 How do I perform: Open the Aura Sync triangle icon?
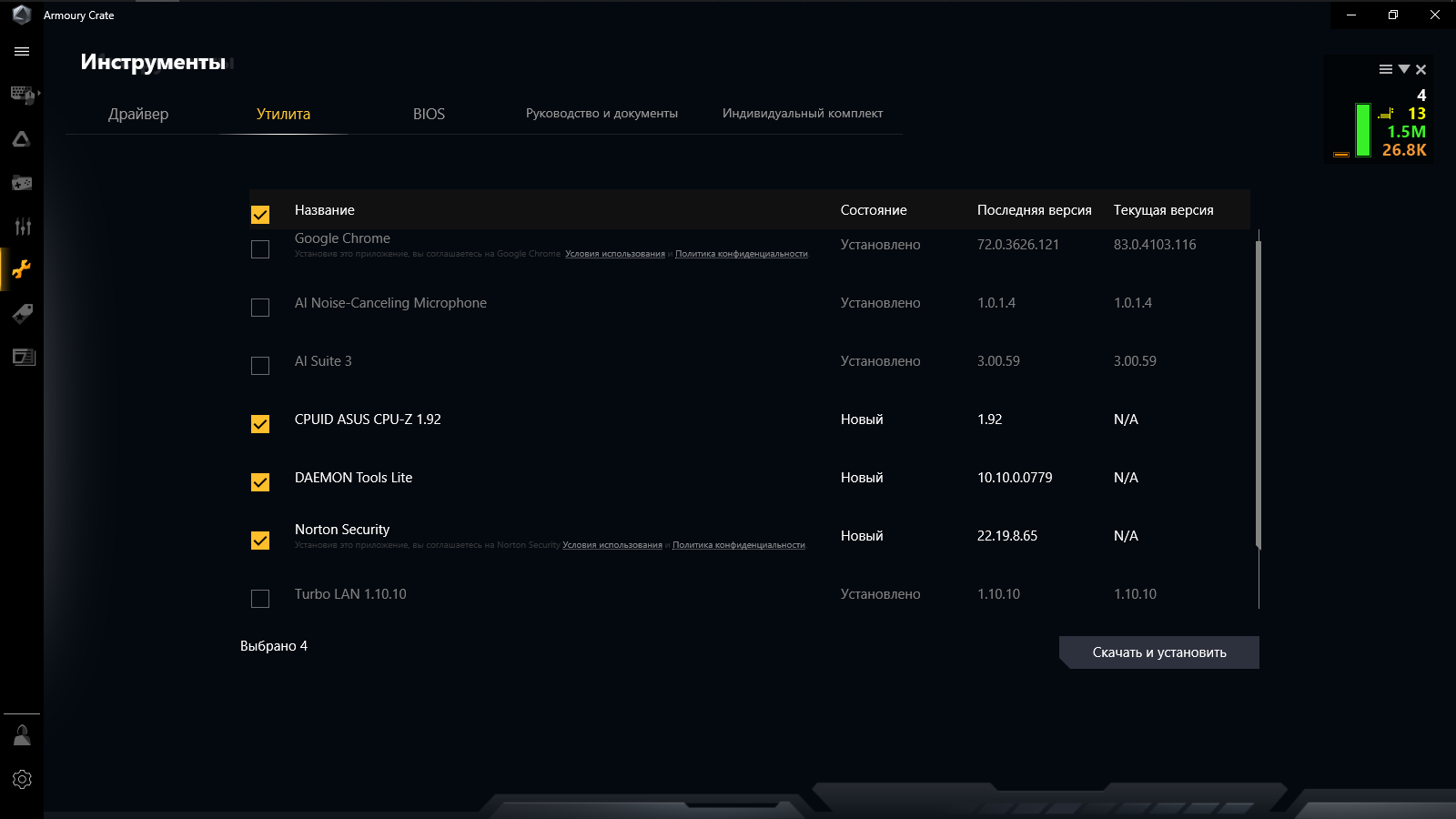(22, 139)
